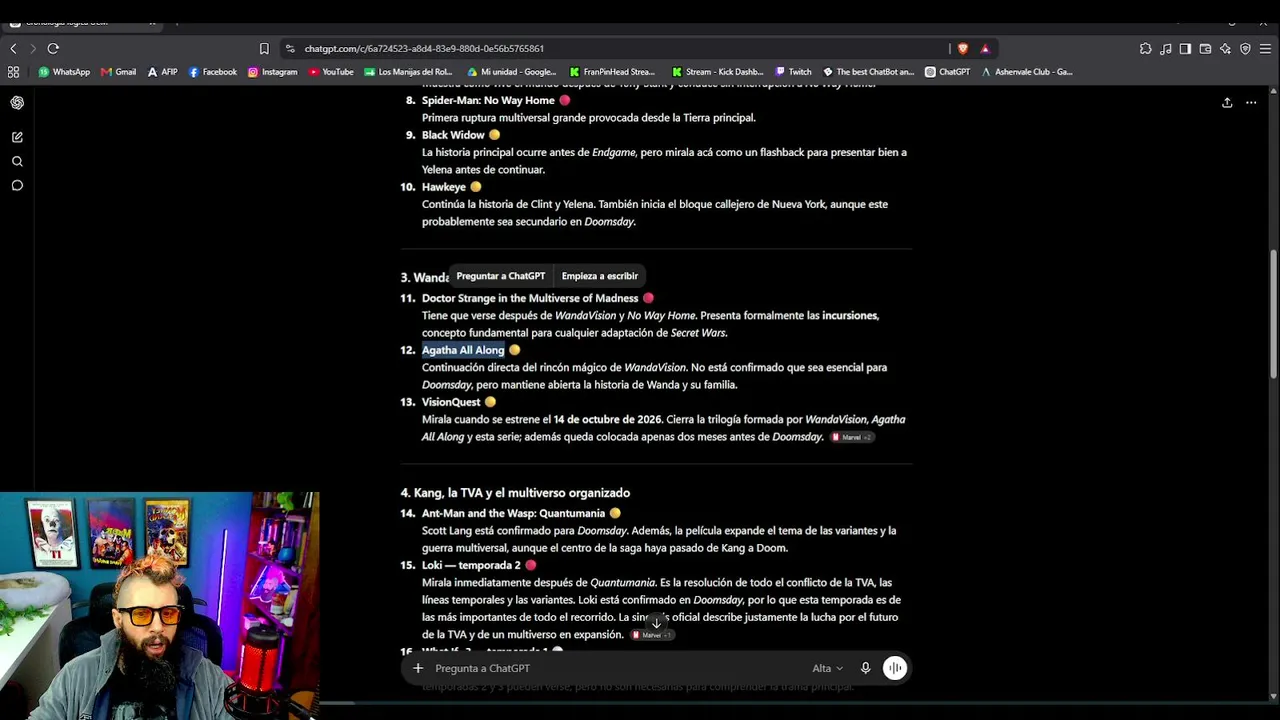This screenshot has height=720, width=1280.
Task: Open the WhatsApp bookmark
Action: tap(64, 72)
